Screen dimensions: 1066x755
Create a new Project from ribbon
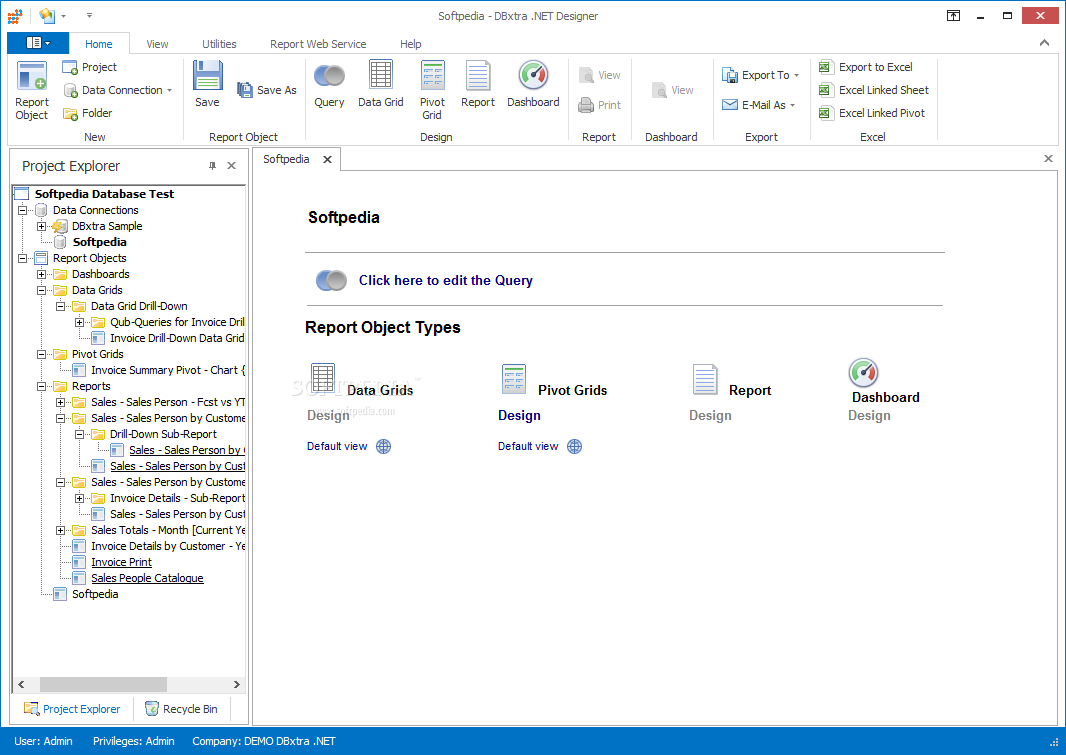90,67
